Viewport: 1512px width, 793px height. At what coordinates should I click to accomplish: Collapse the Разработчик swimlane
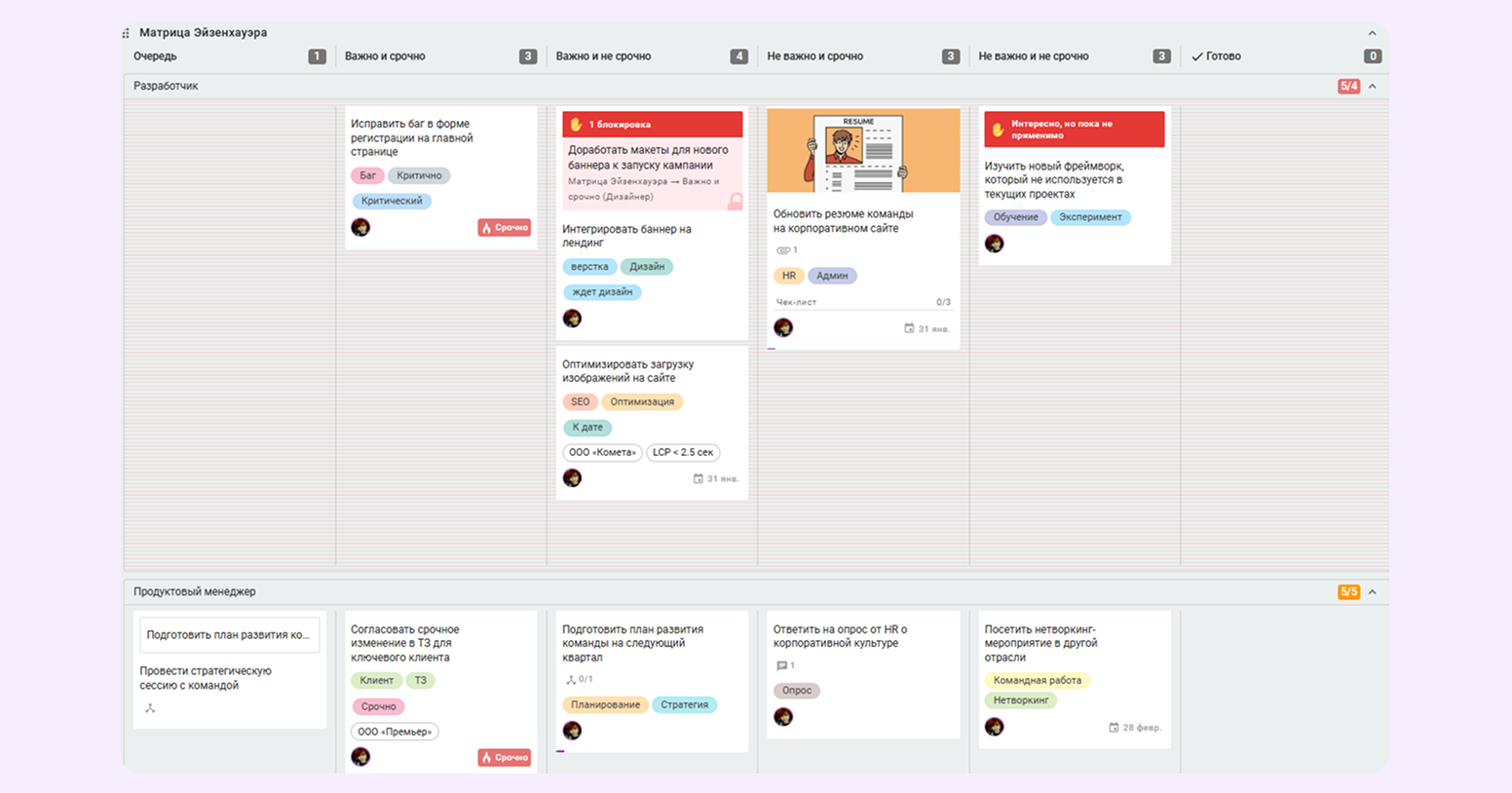[1372, 87]
